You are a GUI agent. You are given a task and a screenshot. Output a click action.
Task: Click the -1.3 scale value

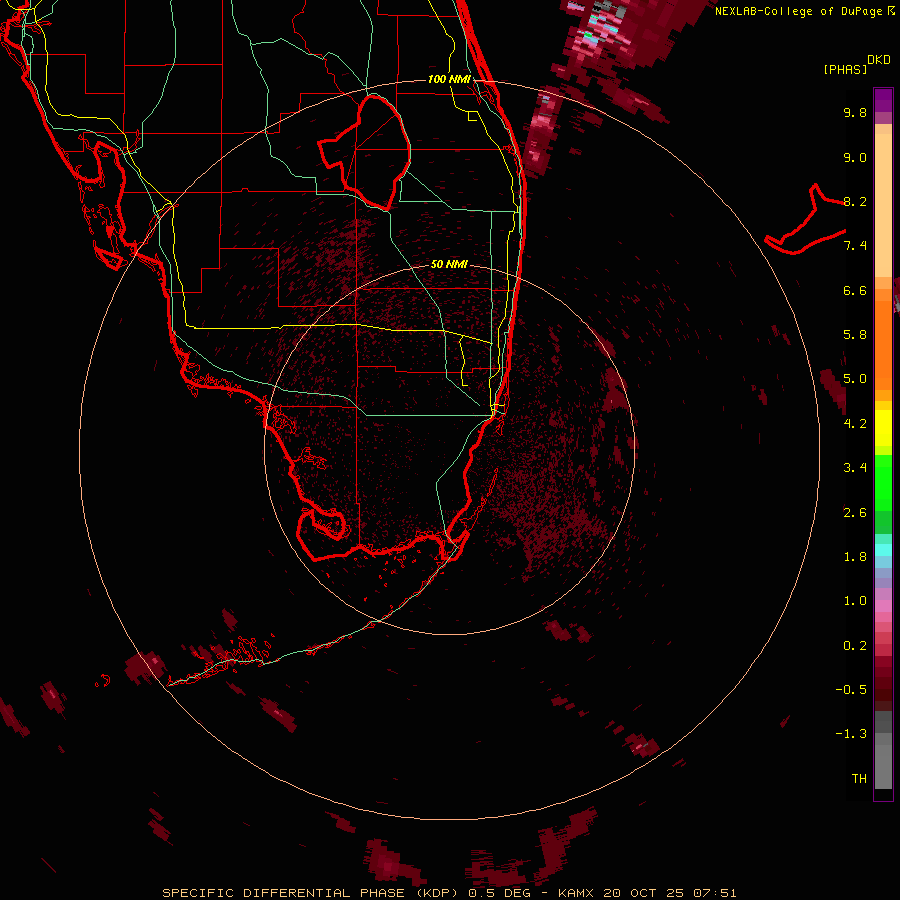851,734
